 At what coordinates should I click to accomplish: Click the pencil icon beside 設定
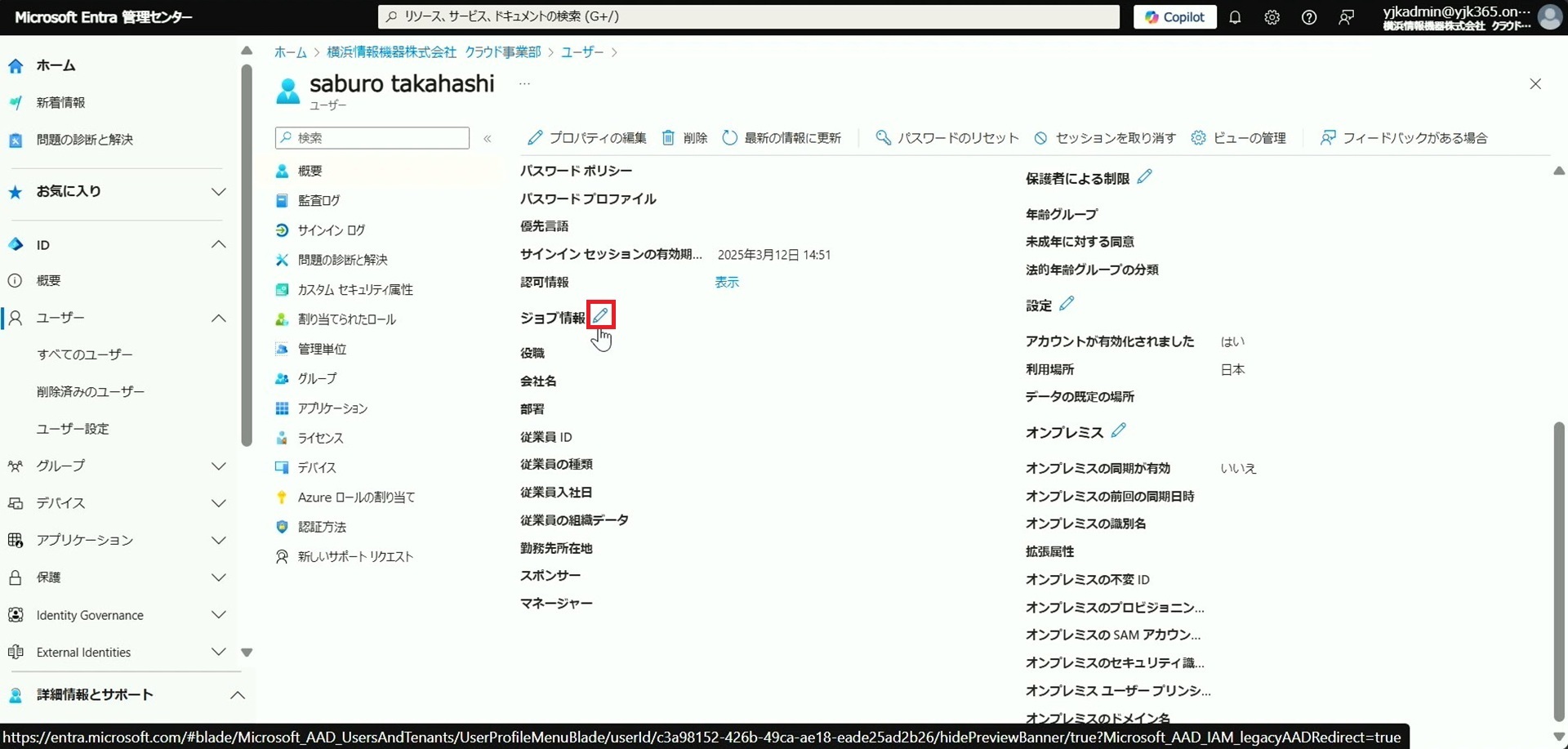click(1067, 304)
